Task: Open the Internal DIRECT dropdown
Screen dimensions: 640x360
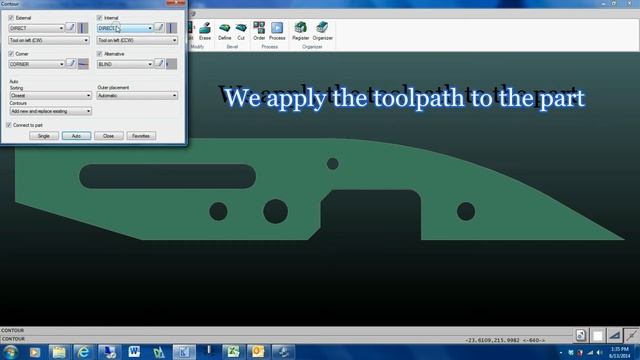Action: coord(125,28)
